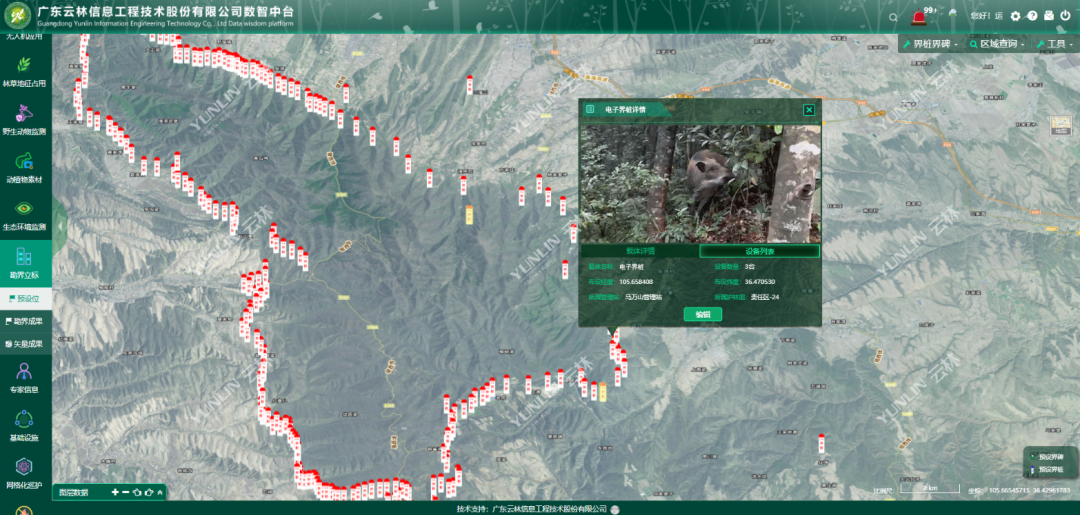The height and width of the screenshot is (515, 1080).
Task: Click the power logout icon
Action: tap(1066, 16)
